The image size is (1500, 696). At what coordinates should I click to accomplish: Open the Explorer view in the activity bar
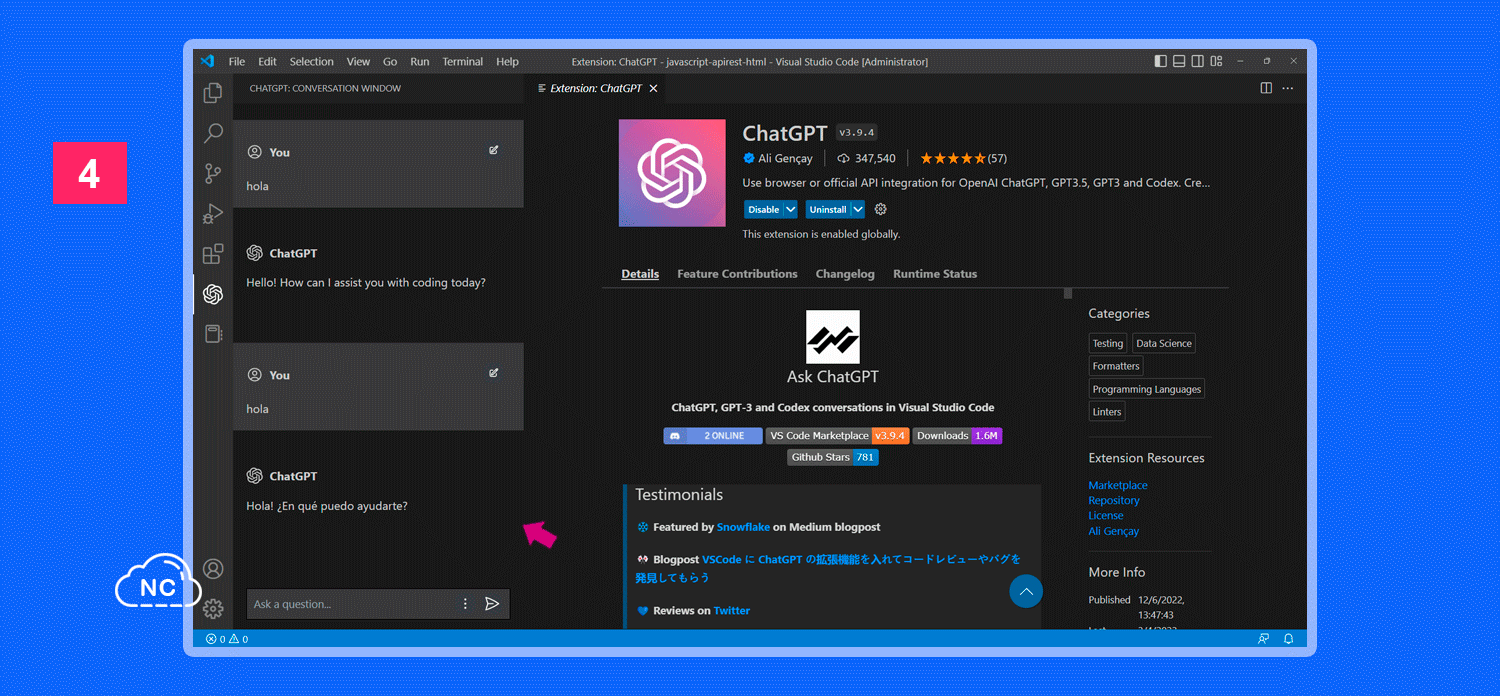click(213, 93)
